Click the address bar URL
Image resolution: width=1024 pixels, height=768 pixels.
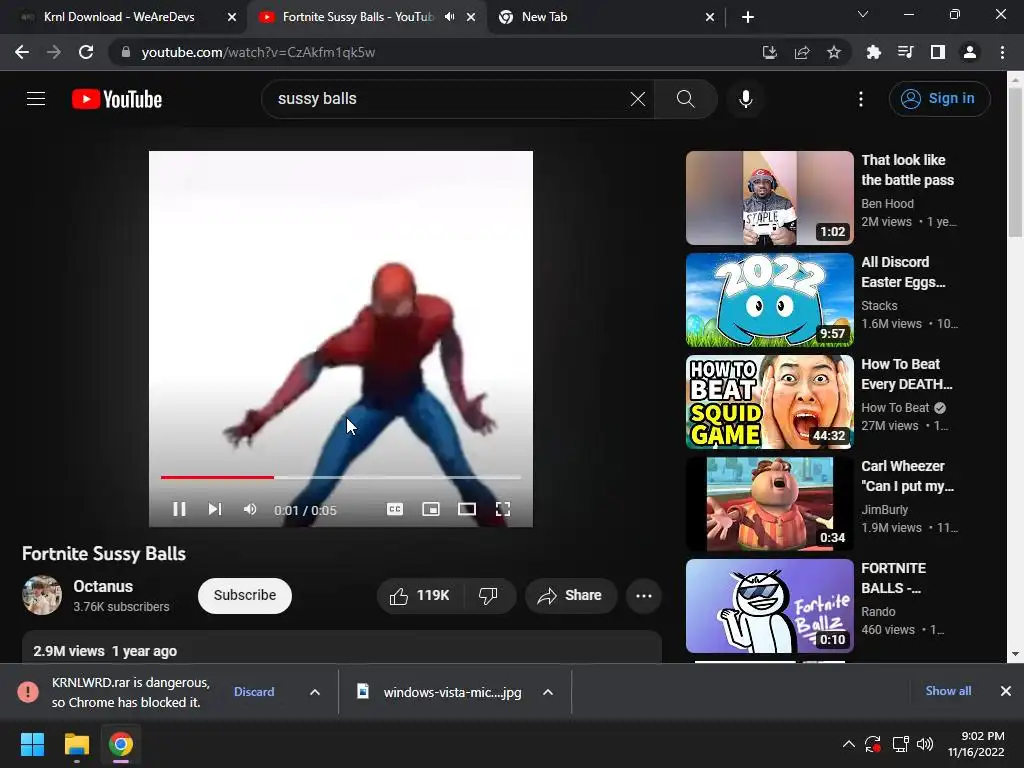pyautogui.click(x=258, y=52)
